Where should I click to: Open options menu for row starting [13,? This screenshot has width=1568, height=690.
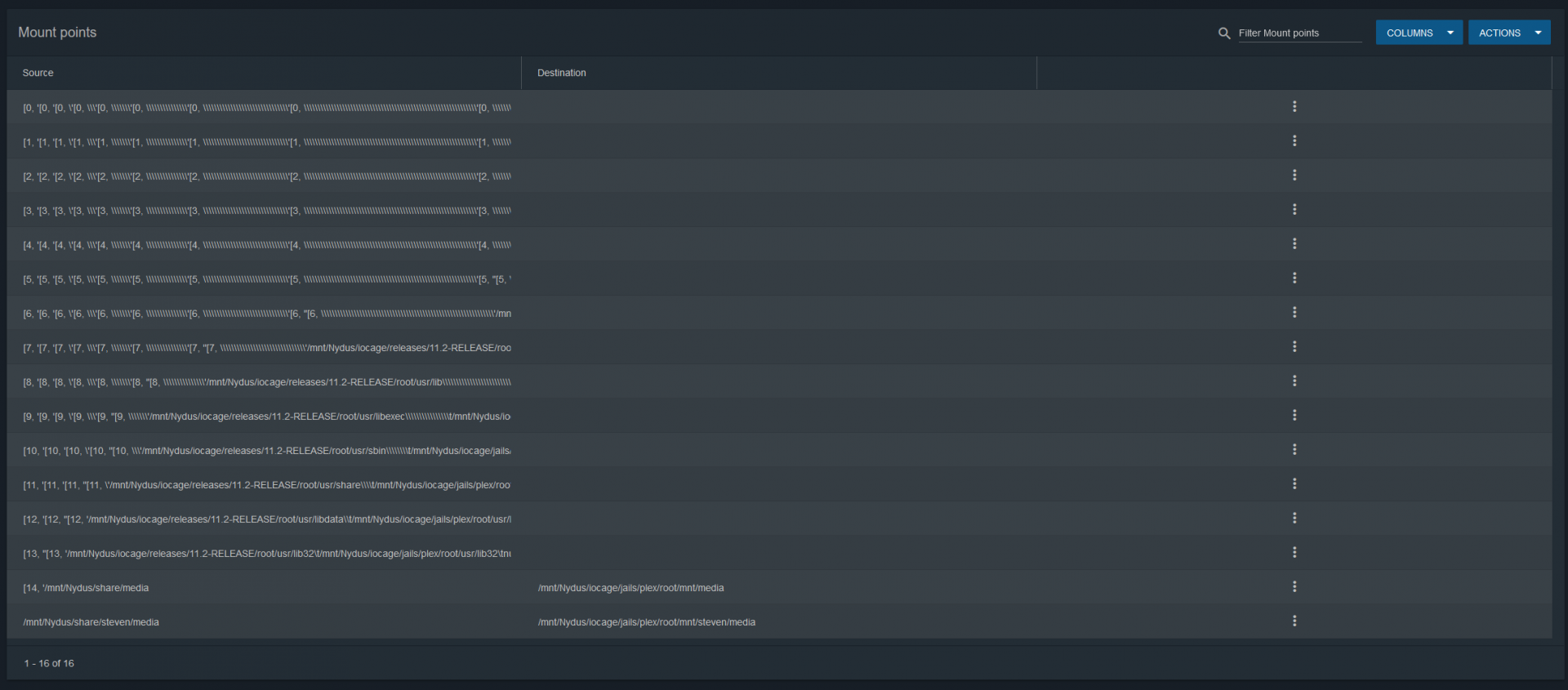click(1294, 553)
